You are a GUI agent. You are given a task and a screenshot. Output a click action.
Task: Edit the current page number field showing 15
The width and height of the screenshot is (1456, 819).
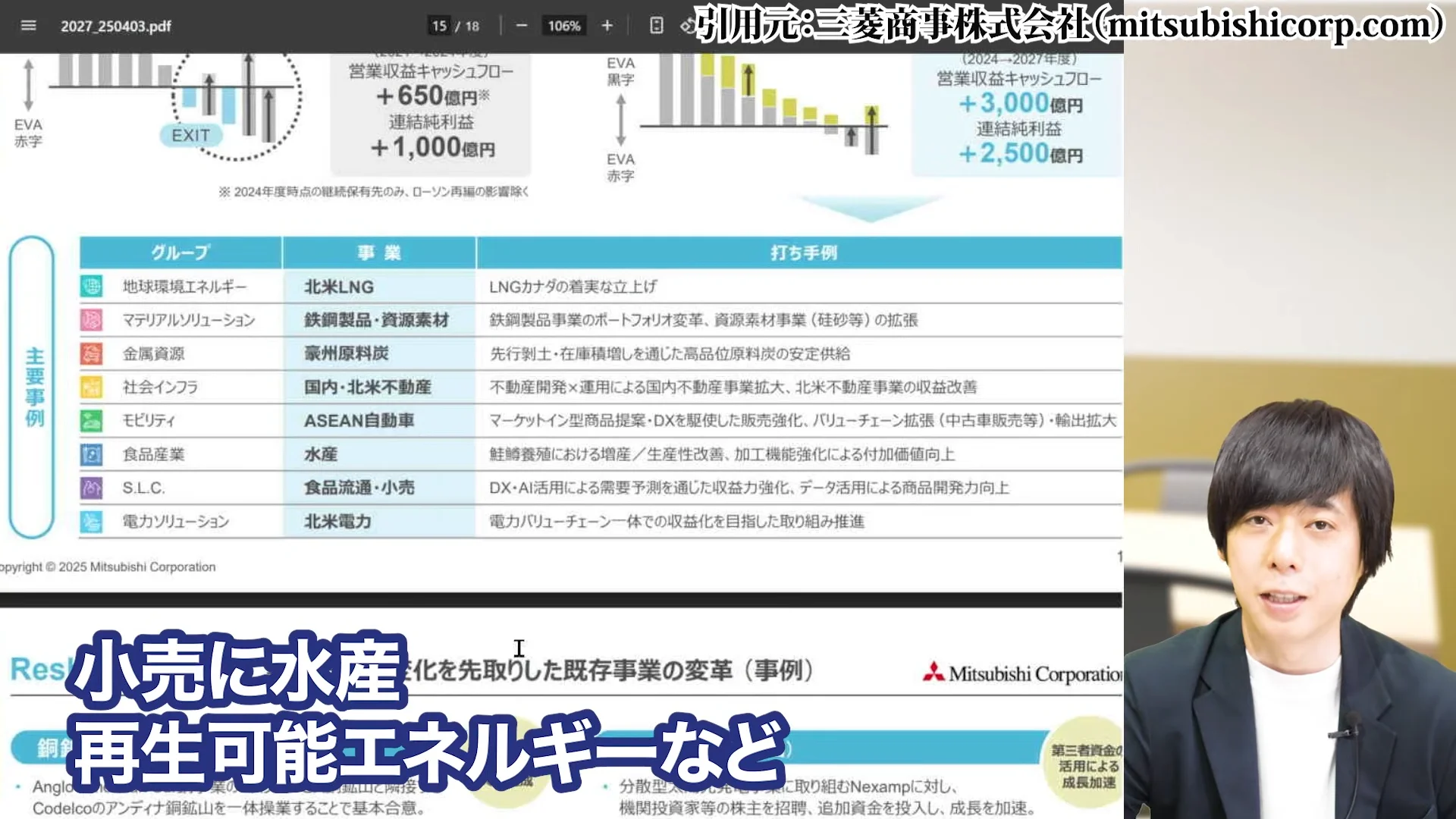coord(439,26)
